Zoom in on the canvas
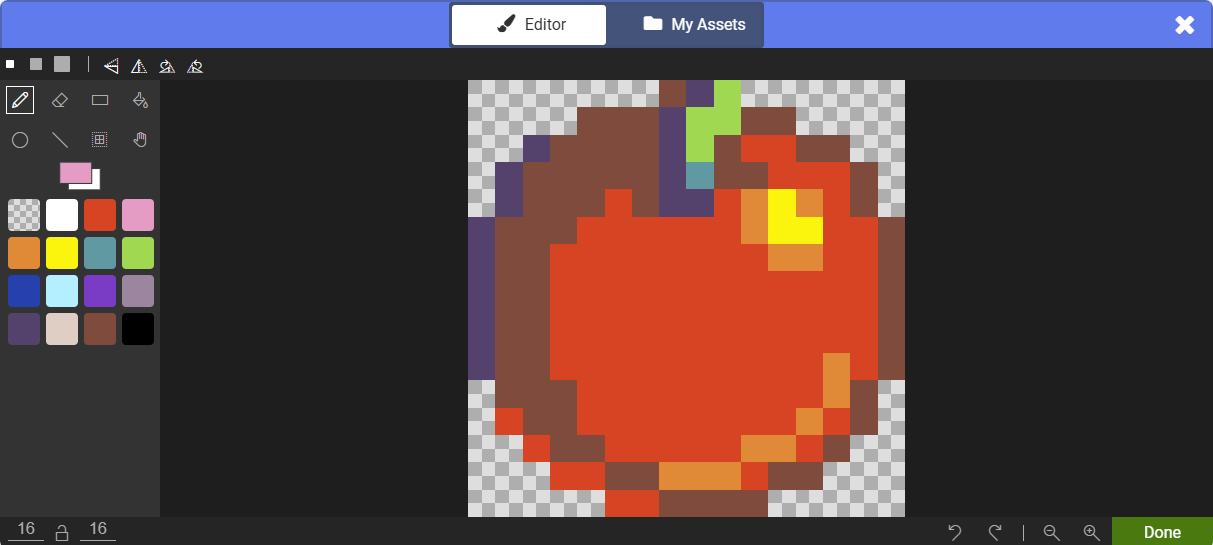The height and width of the screenshot is (545, 1213). coord(1091,532)
